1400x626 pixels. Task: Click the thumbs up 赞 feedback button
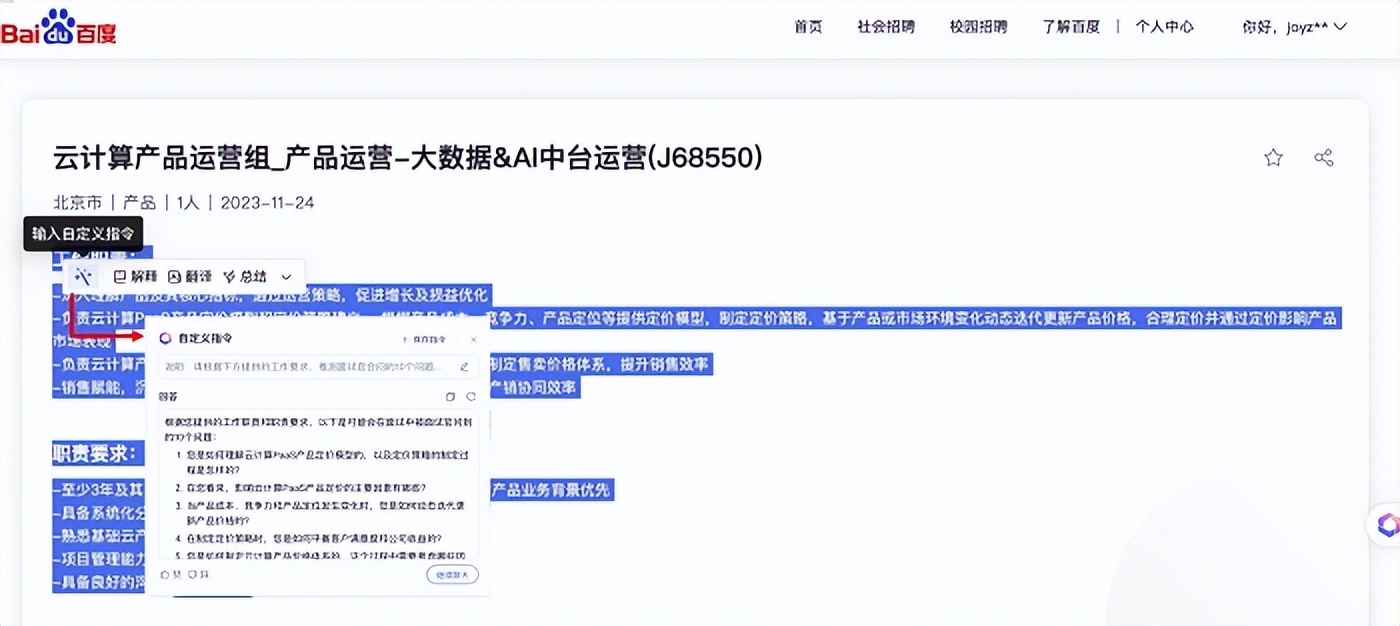point(170,574)
